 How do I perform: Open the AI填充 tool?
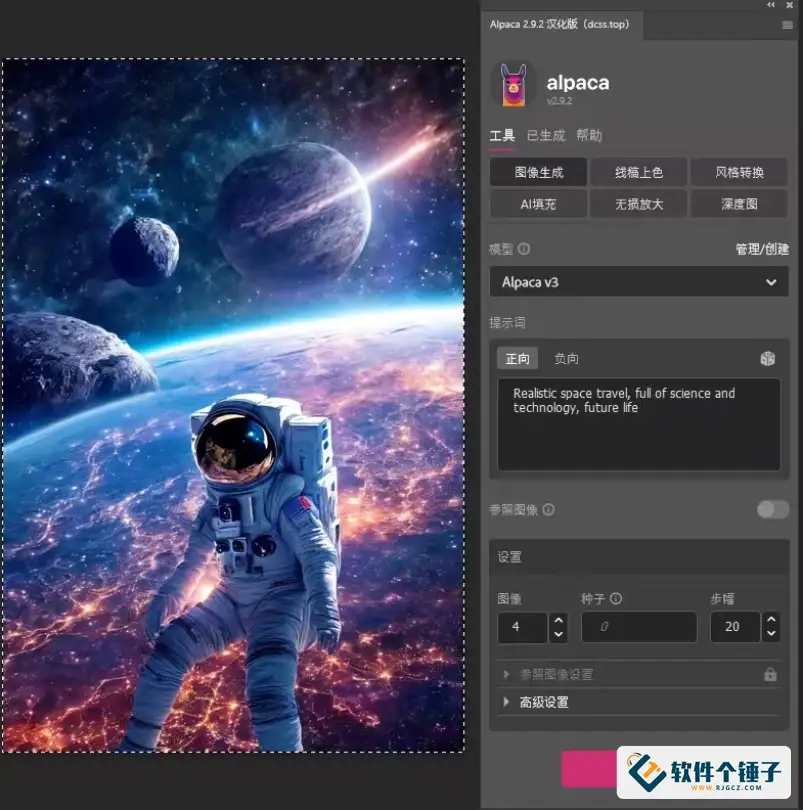[538, 204]
